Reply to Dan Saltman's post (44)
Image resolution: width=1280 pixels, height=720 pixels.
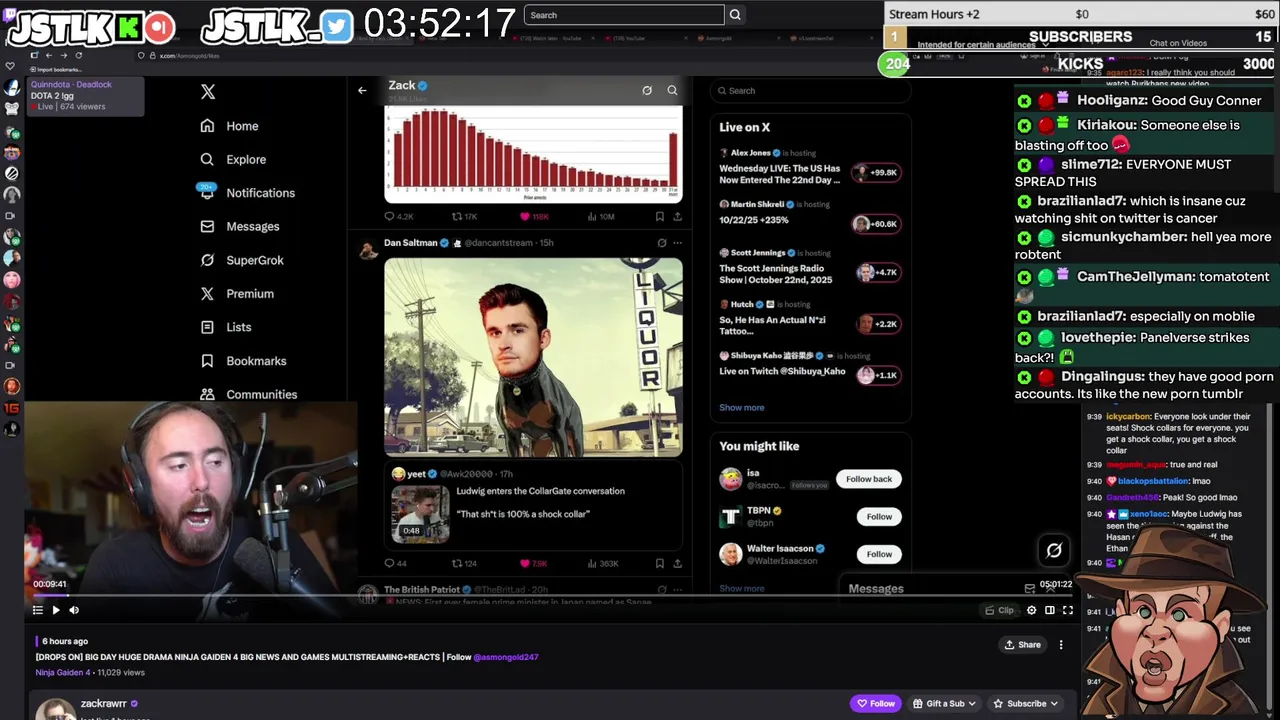coord(396,563)
